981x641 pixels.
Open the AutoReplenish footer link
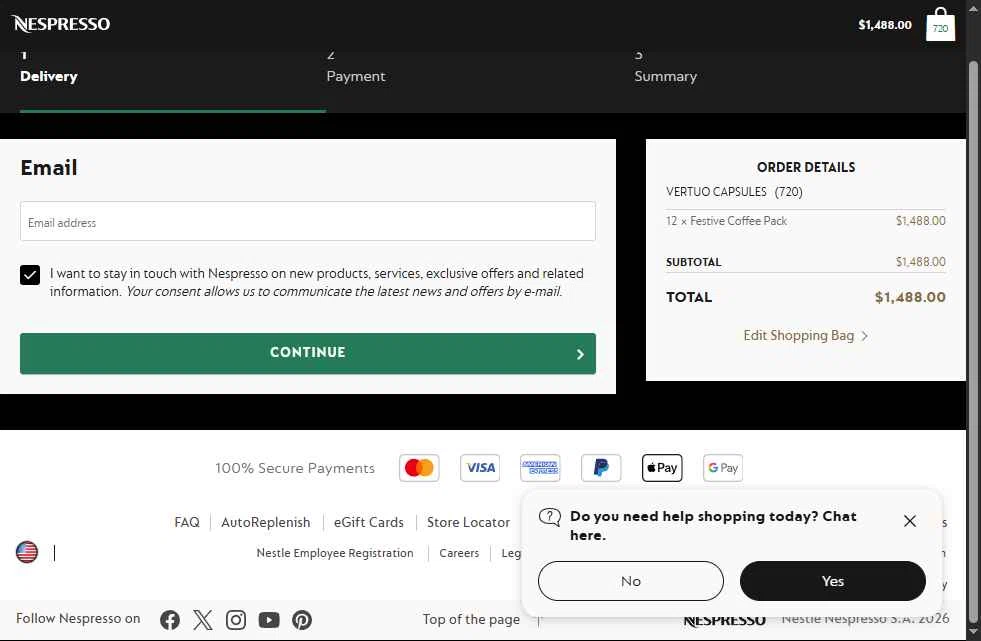tap(266, 522)
